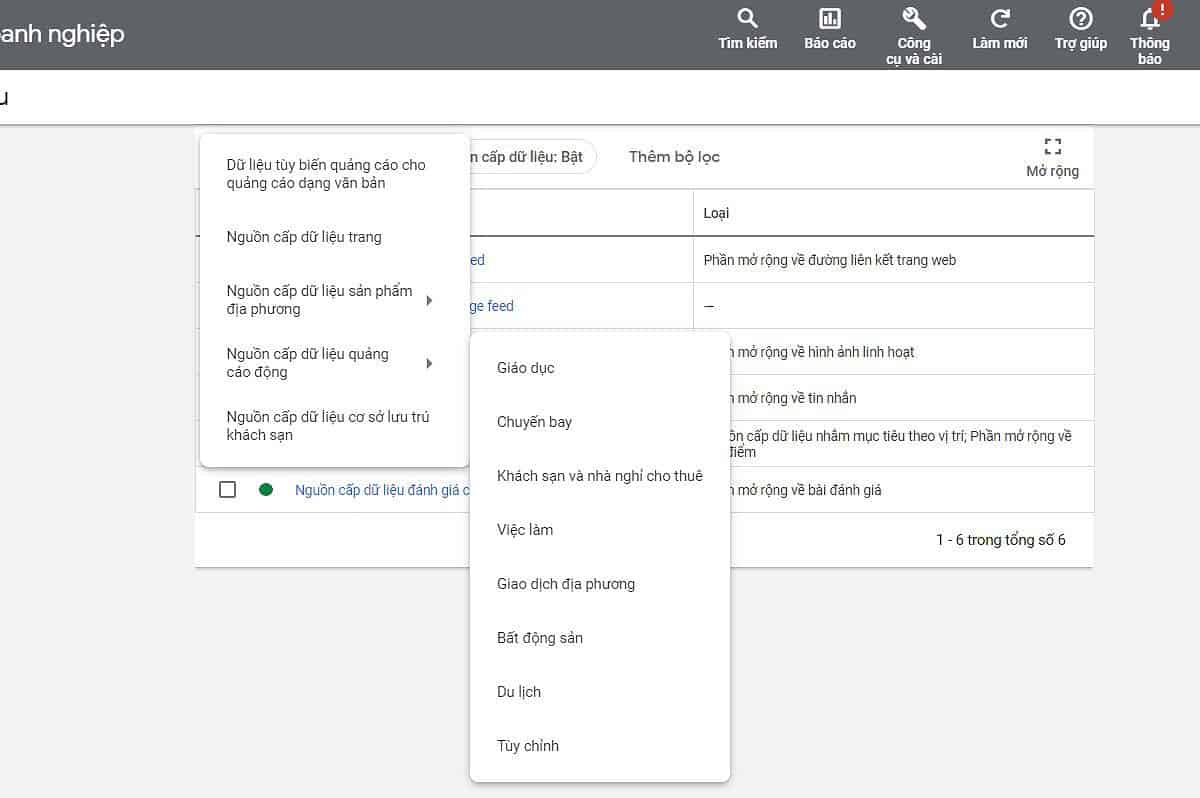Select Khách sạn và nhà nghỉ cho thuê
1200x798 pixels.
[x=600, y=476]
